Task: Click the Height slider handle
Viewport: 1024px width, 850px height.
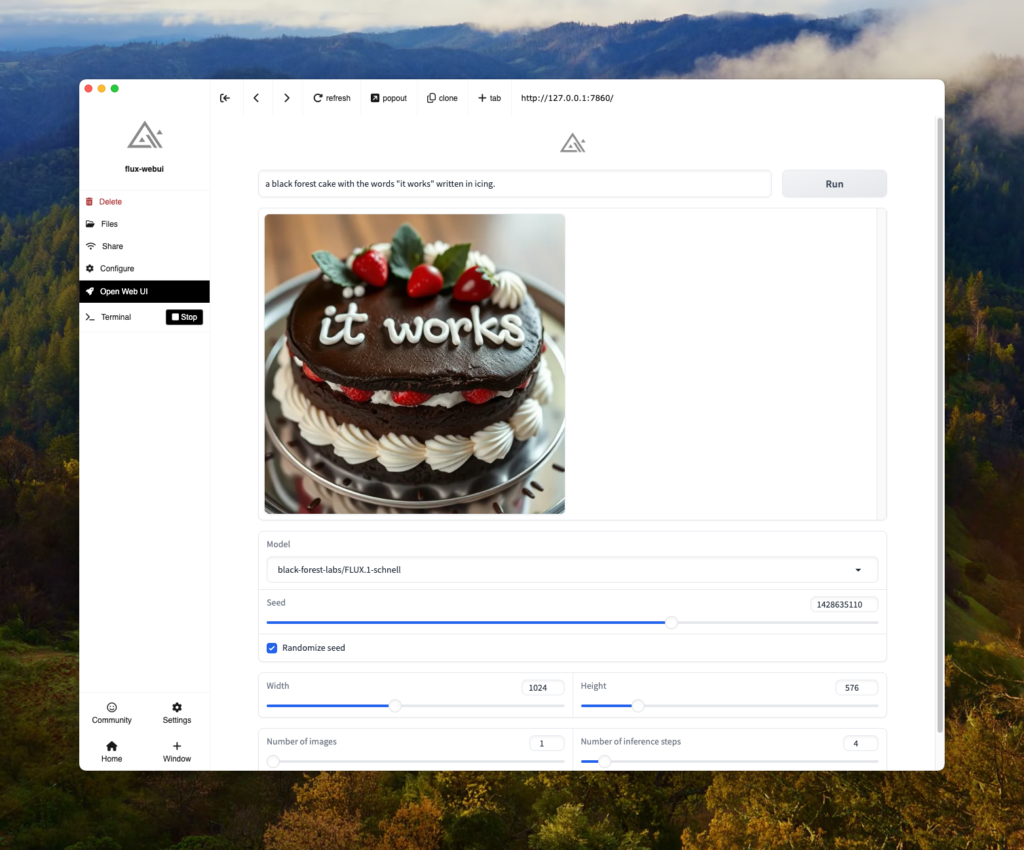Action: (x=638, y=706)
